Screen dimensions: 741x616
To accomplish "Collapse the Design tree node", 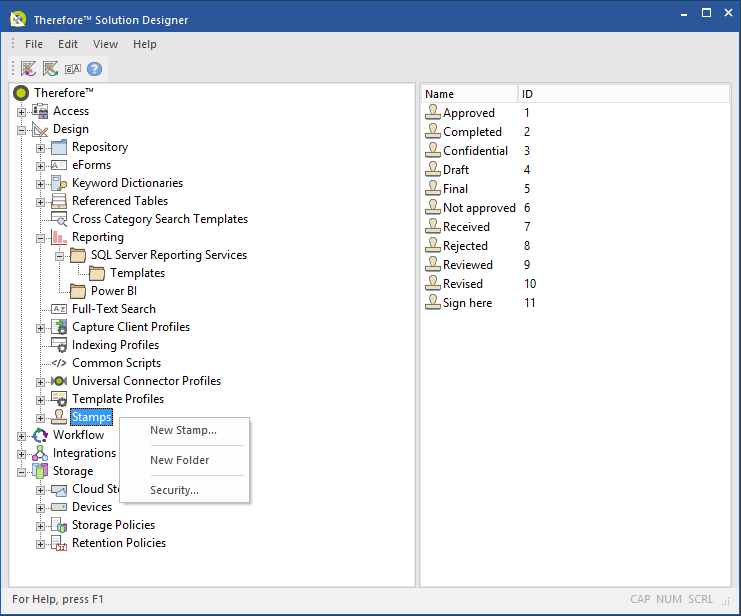I will pos(22,129).
